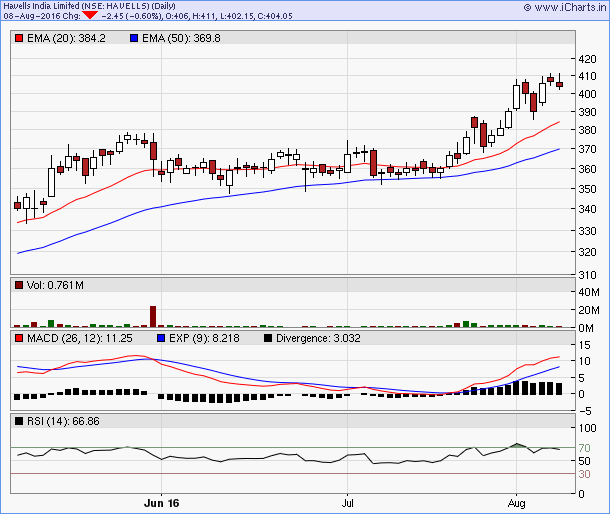Click the blue EXP (9) legend swatch
Viewport: 610px width, 514px height.
pos(161,338)
